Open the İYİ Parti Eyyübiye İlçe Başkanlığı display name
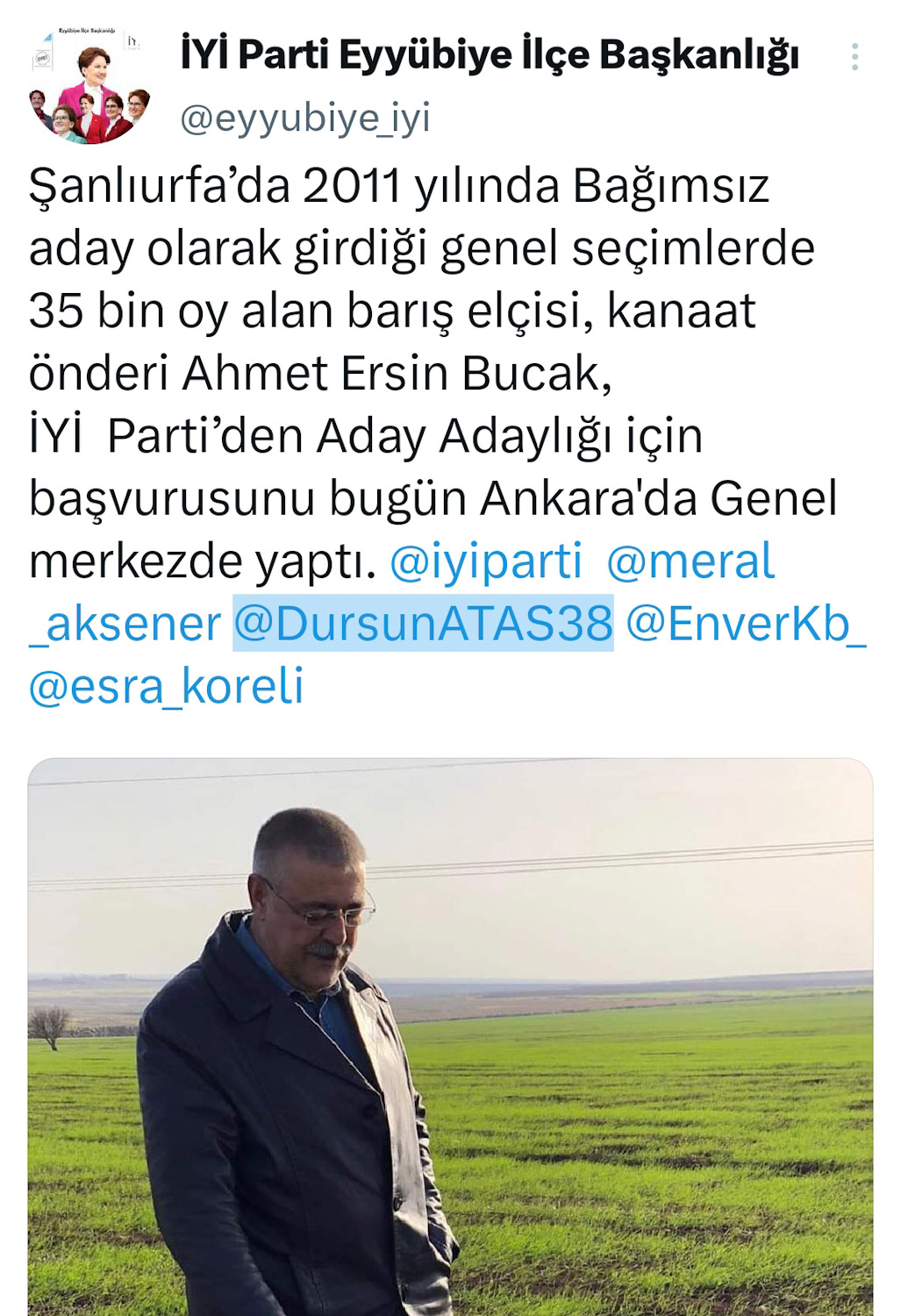901x1316 pixels. coord(490,54)
